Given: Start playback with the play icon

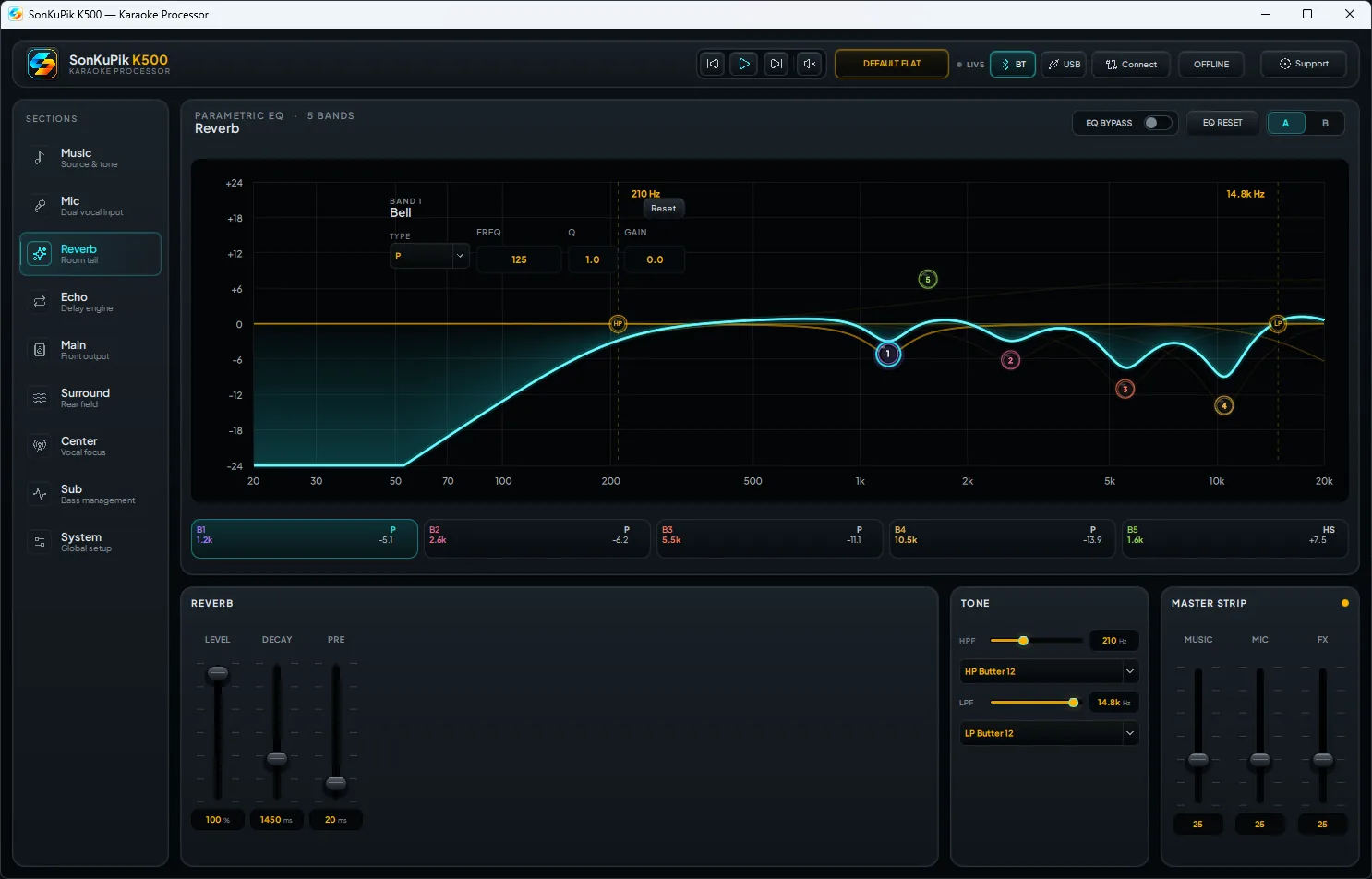Looking at the screenshot, I should click(x=744, y=64).
